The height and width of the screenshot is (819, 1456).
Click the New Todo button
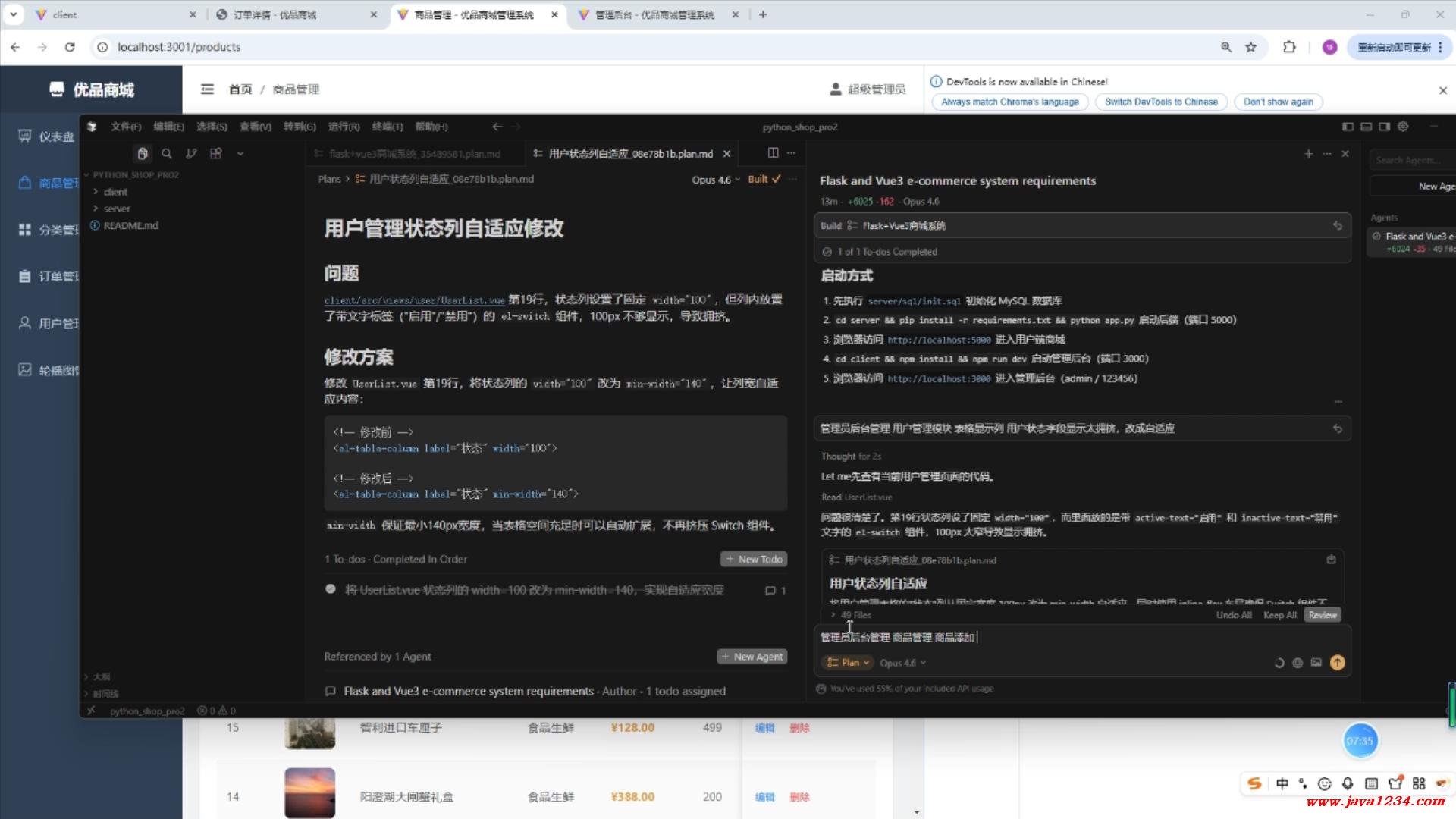(x=754, y=559)
